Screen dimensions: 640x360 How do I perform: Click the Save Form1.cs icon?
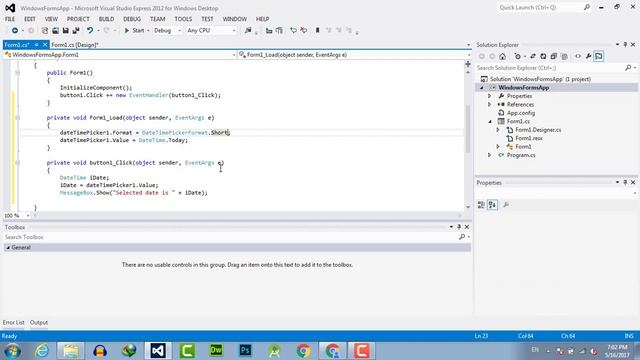[65, 31]
